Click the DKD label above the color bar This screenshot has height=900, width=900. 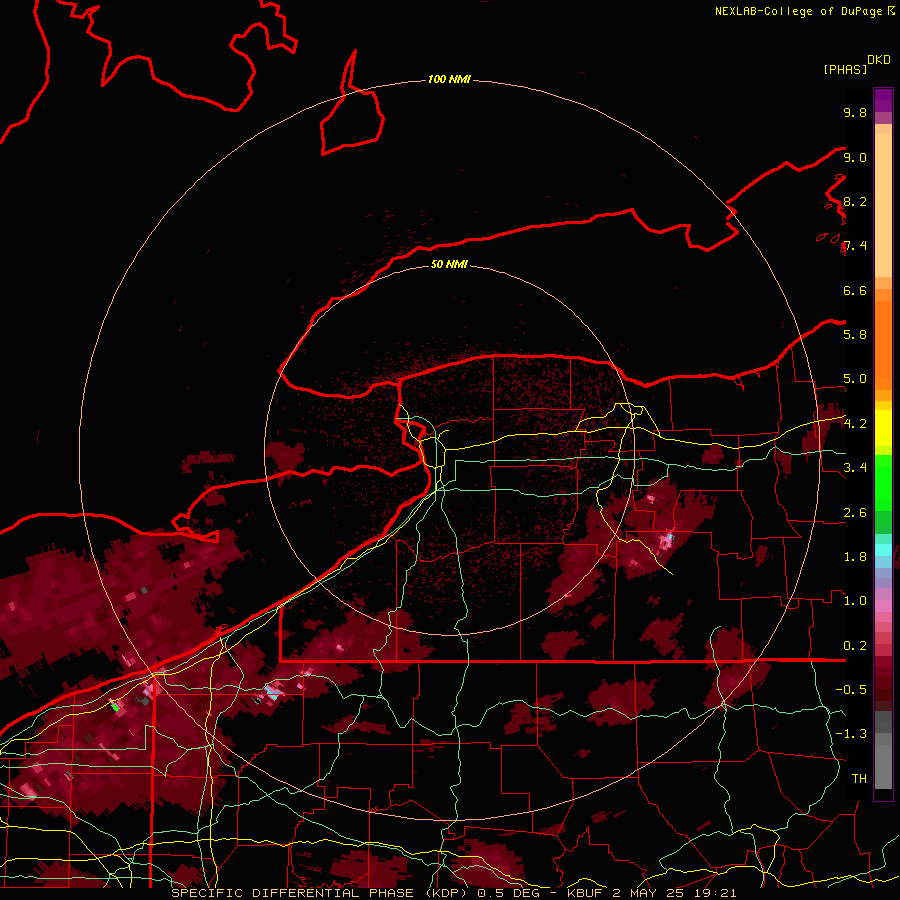click(x=879, y=60)
